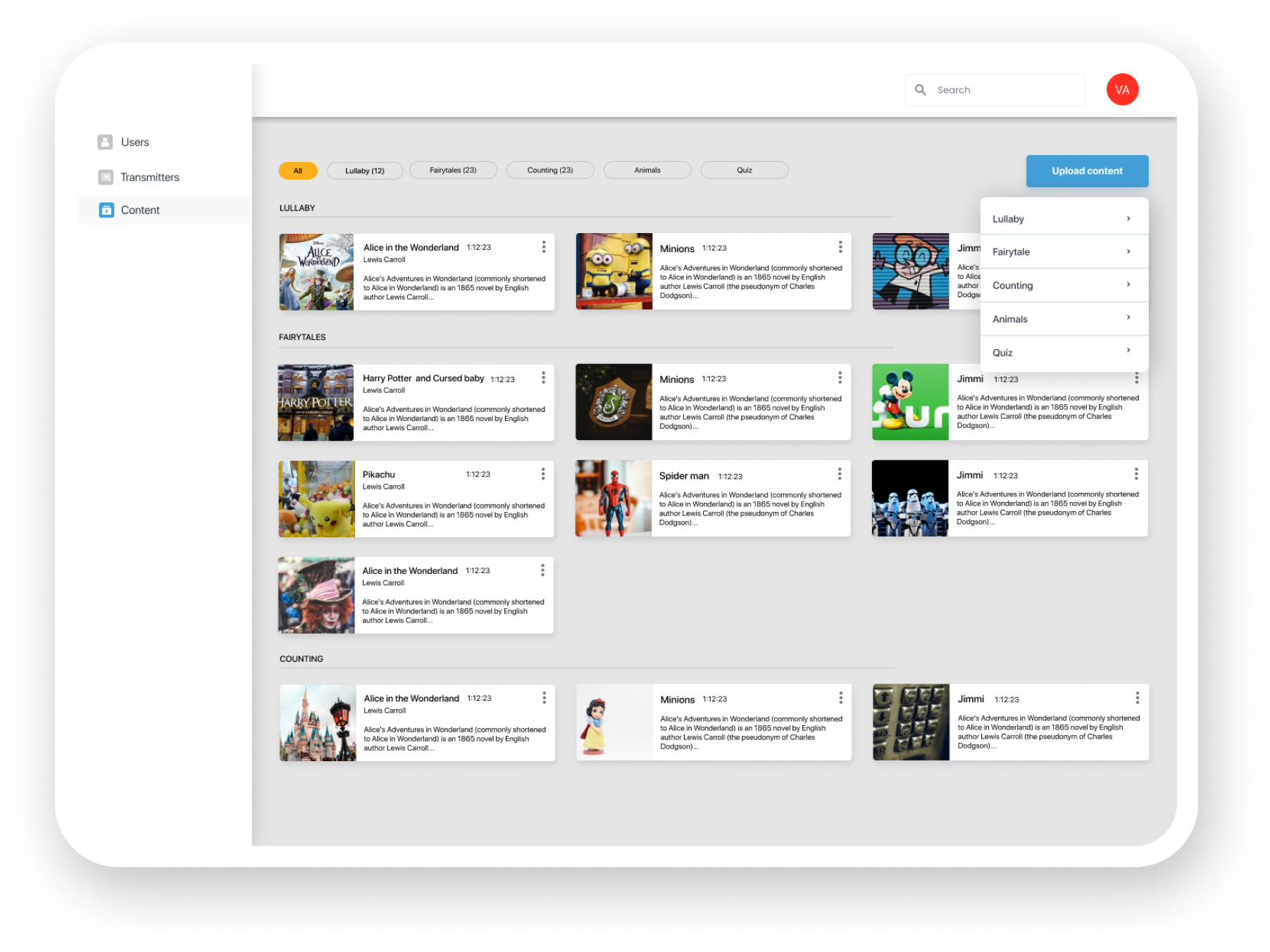This screenshot has height=952, width=1270.
Task: Open the VA user avatar
Action: (1122, 89)
